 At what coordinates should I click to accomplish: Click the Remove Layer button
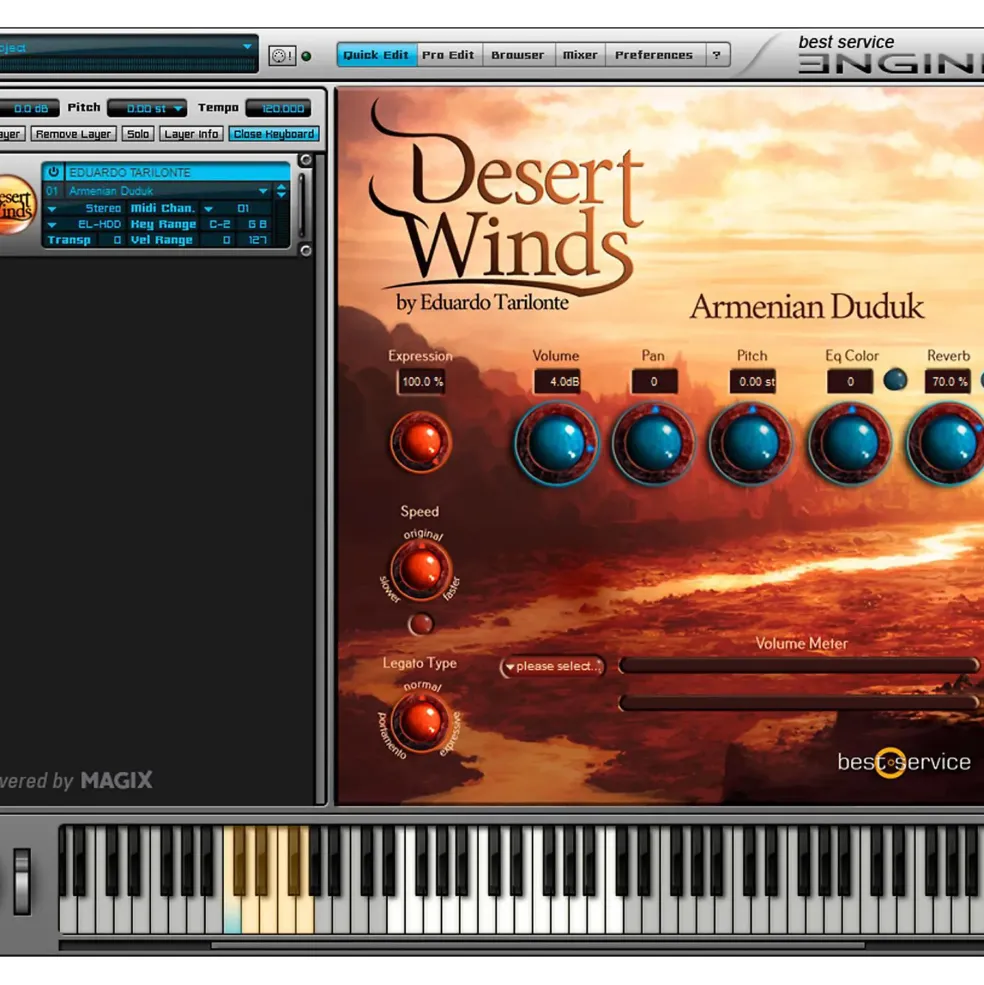point(74,134)
